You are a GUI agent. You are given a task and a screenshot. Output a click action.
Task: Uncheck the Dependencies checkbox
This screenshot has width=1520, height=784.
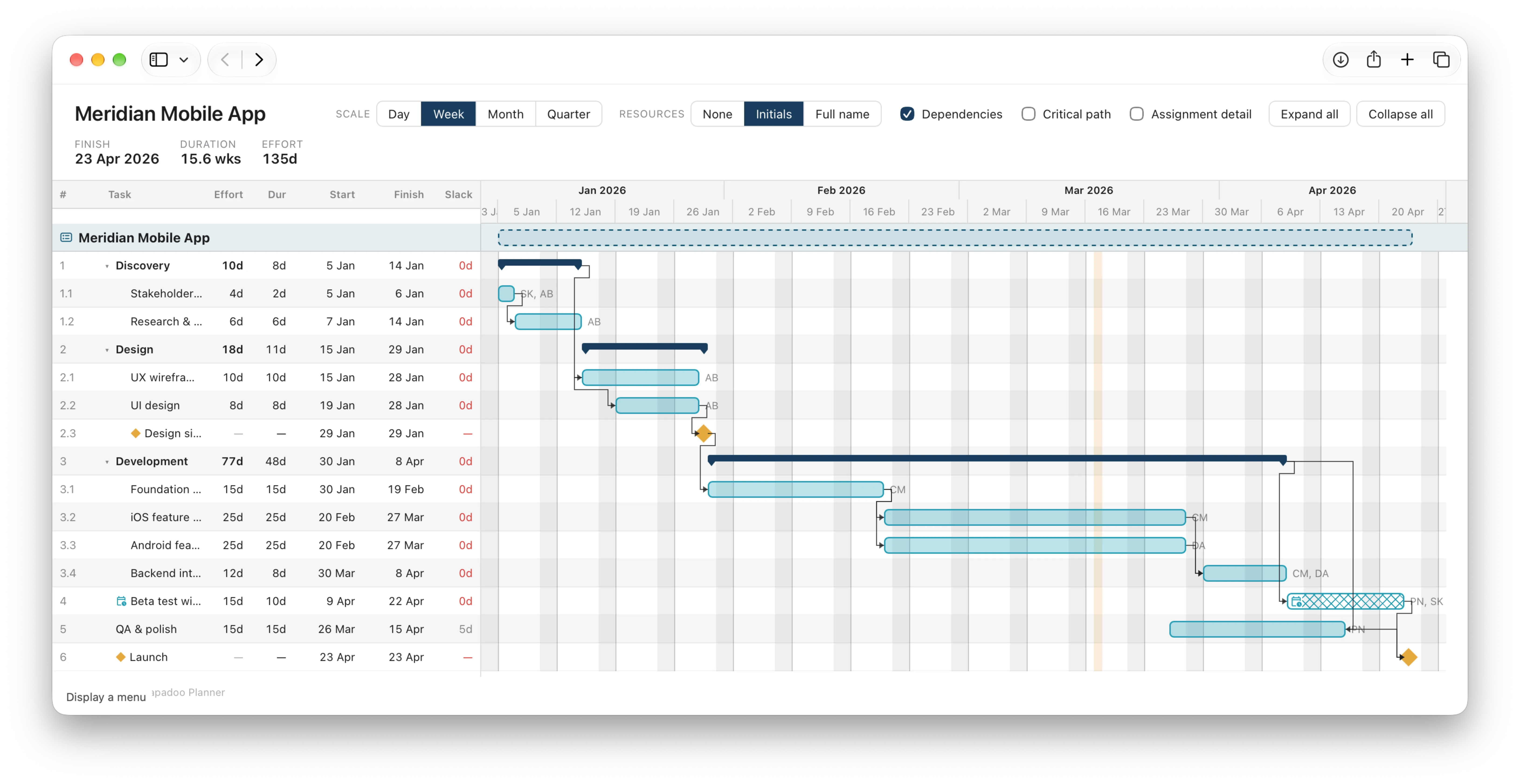point(908,114)
